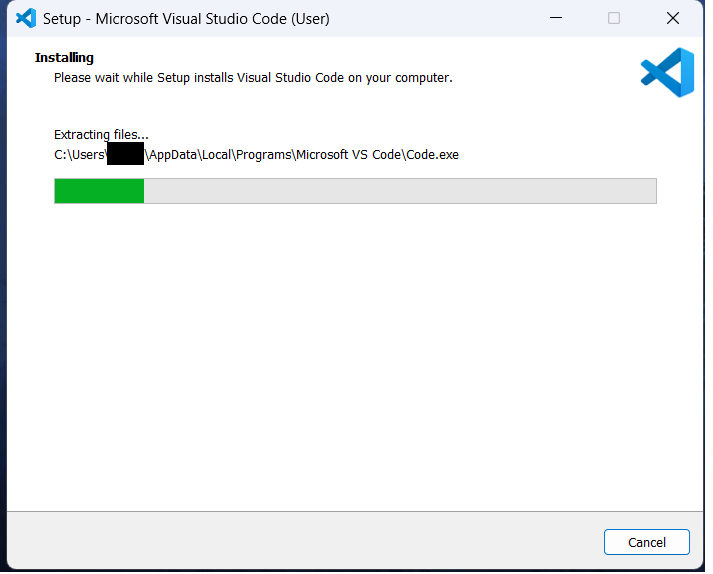Click the gray footer area left of Cancel

tap(300, 542)
